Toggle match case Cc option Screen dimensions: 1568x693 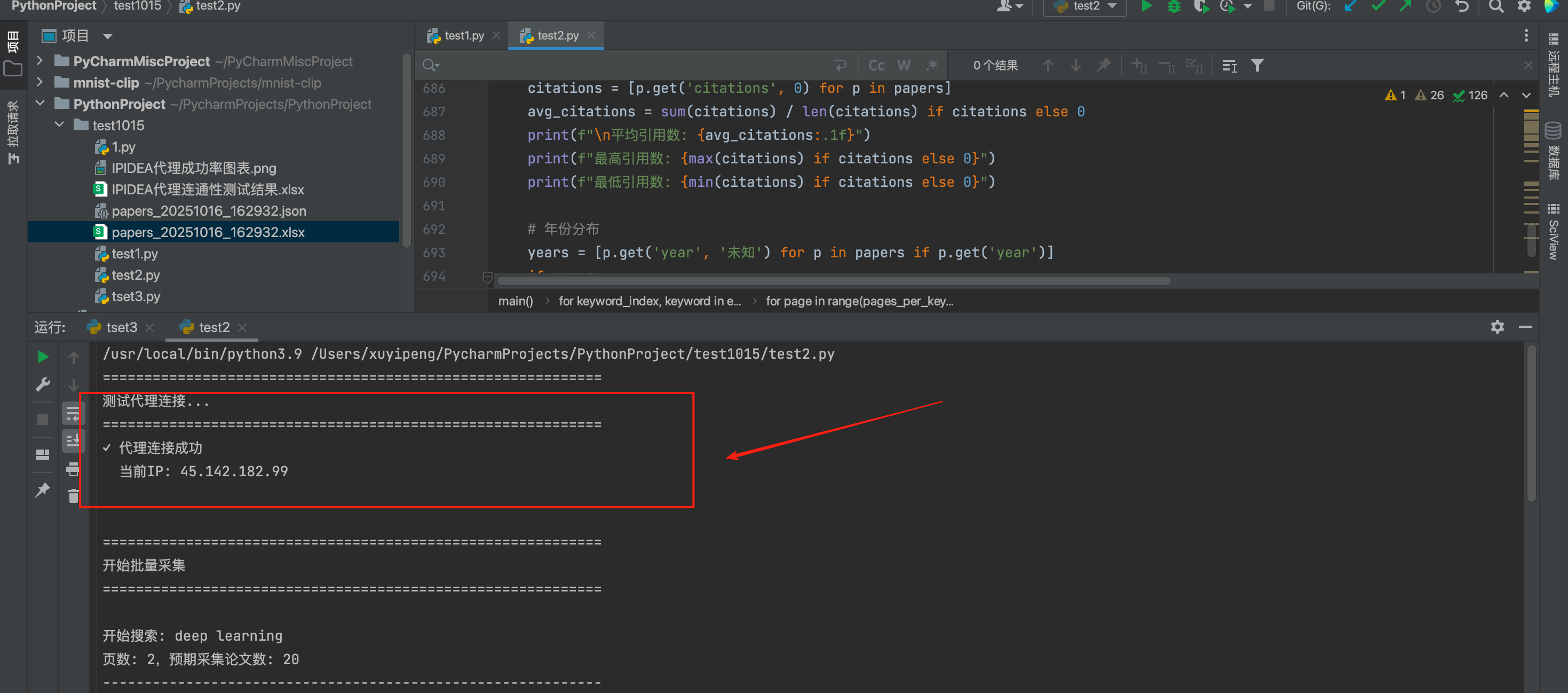[876, 65]
